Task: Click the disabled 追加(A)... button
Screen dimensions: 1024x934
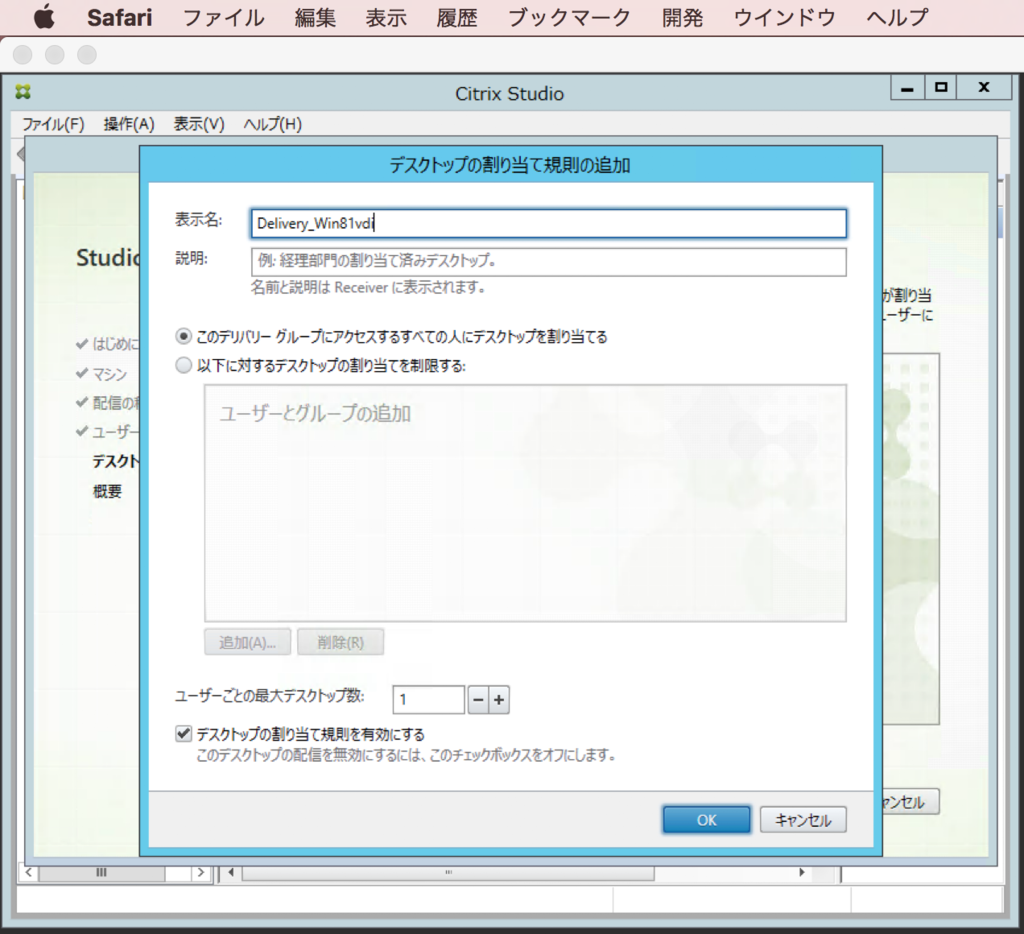Action: tap(248, 642)
